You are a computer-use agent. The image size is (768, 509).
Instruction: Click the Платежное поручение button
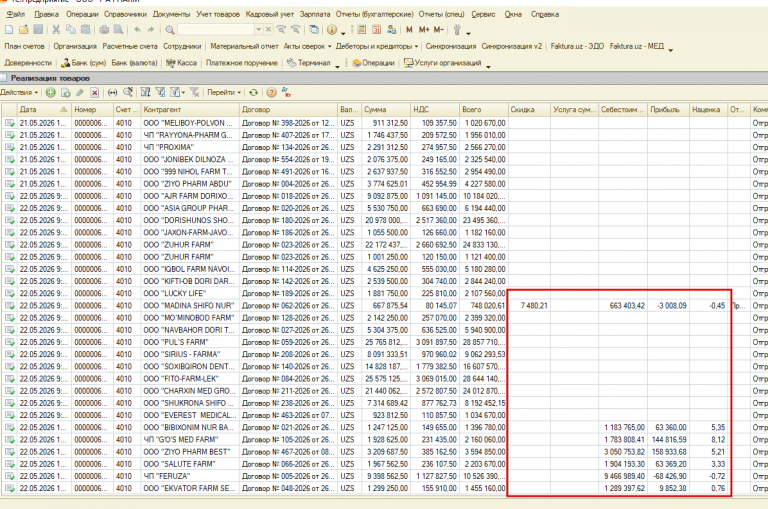tap(242, 63)
